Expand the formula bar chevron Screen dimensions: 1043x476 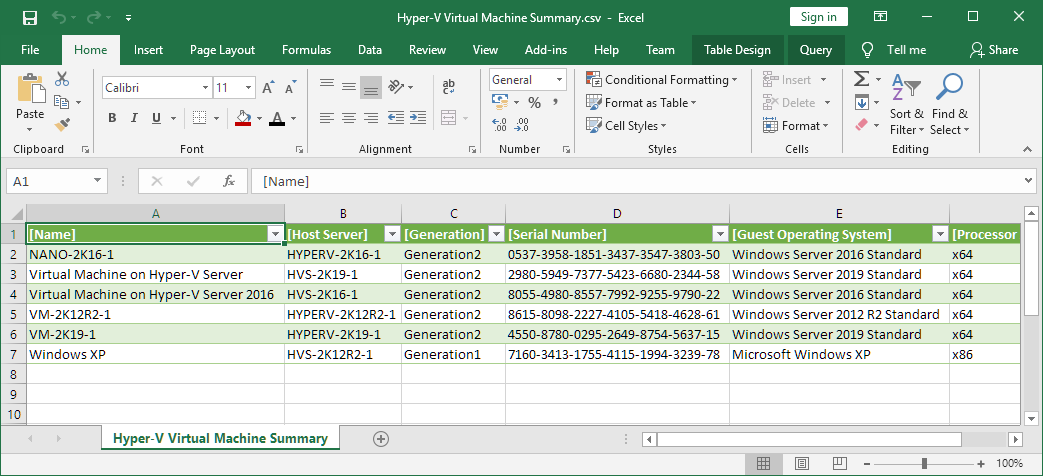tap(1029, 181)
